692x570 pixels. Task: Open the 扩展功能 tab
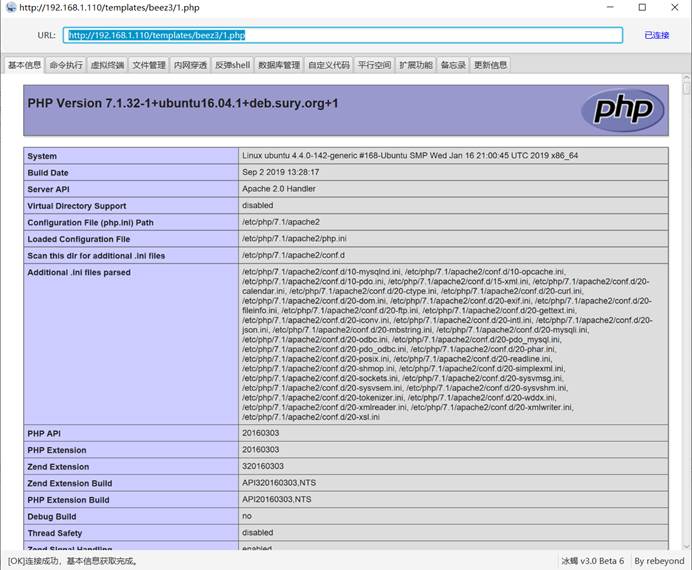[415, 65]
